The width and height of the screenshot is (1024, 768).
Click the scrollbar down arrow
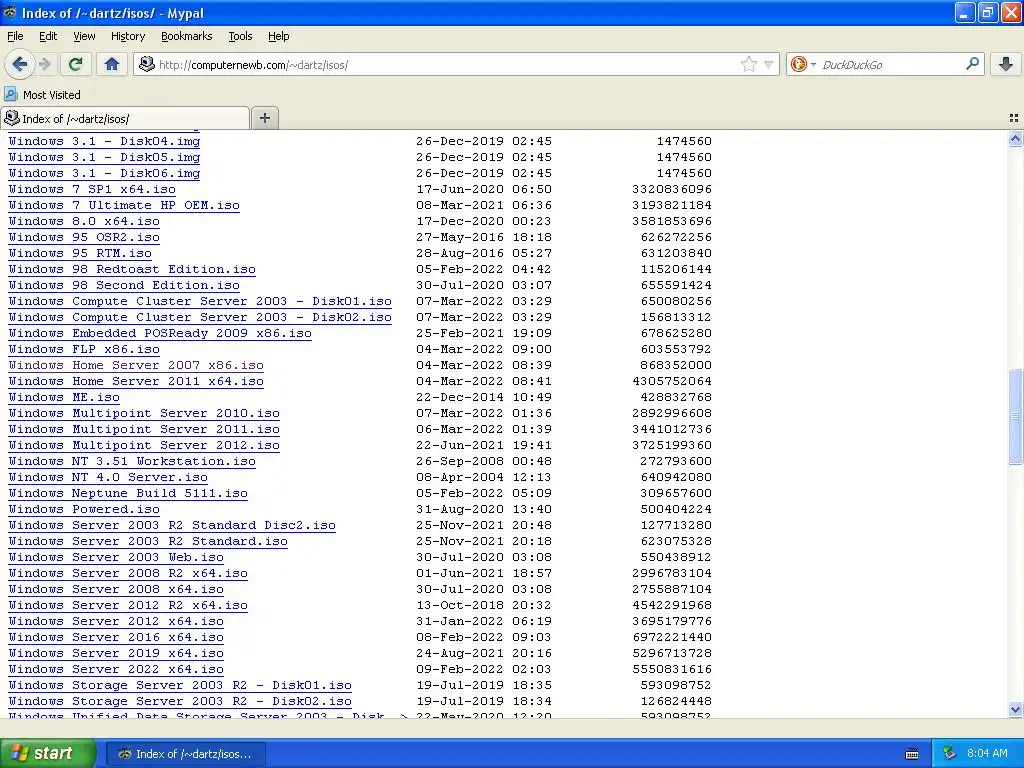tap(1015, 709)
